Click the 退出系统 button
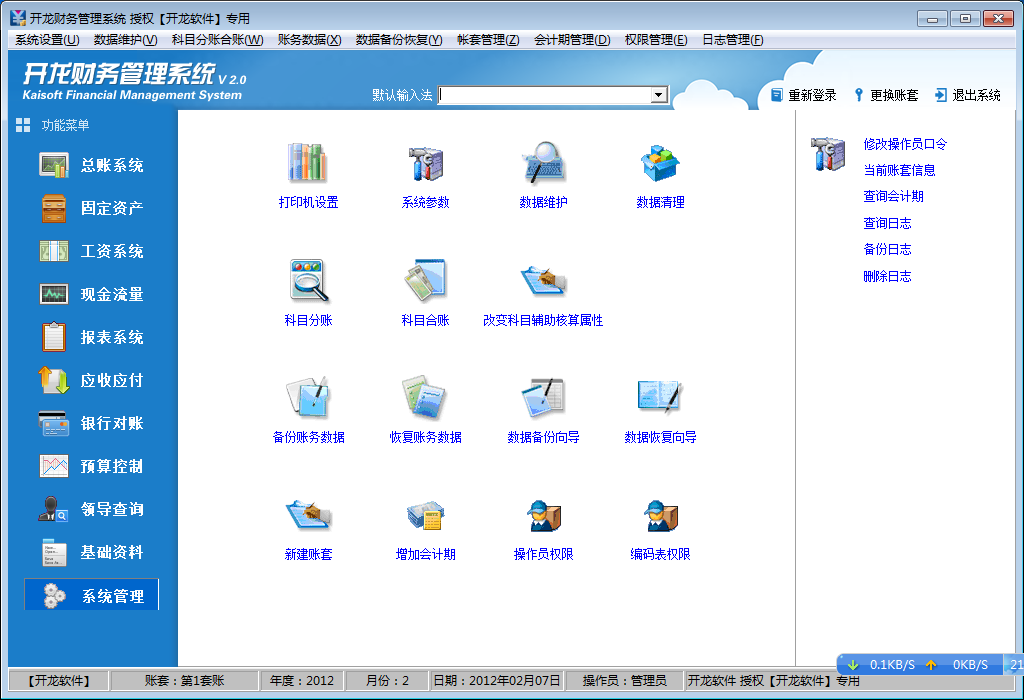 tap(968, 95)
